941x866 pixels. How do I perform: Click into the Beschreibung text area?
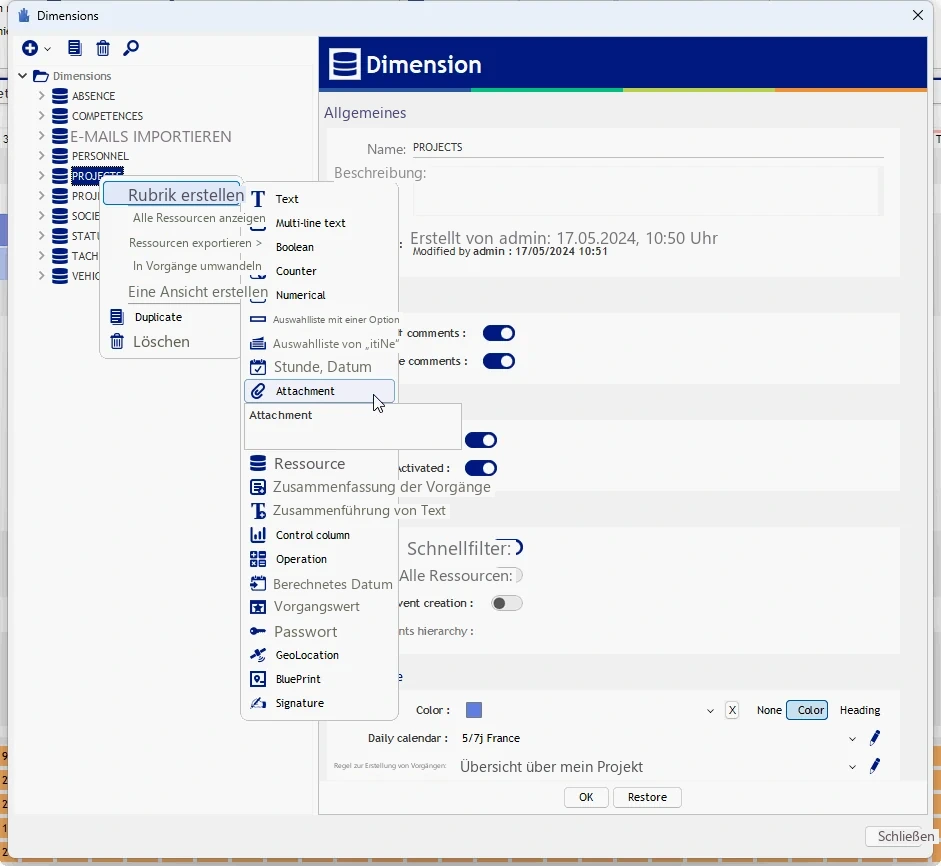tap(648, 191)
